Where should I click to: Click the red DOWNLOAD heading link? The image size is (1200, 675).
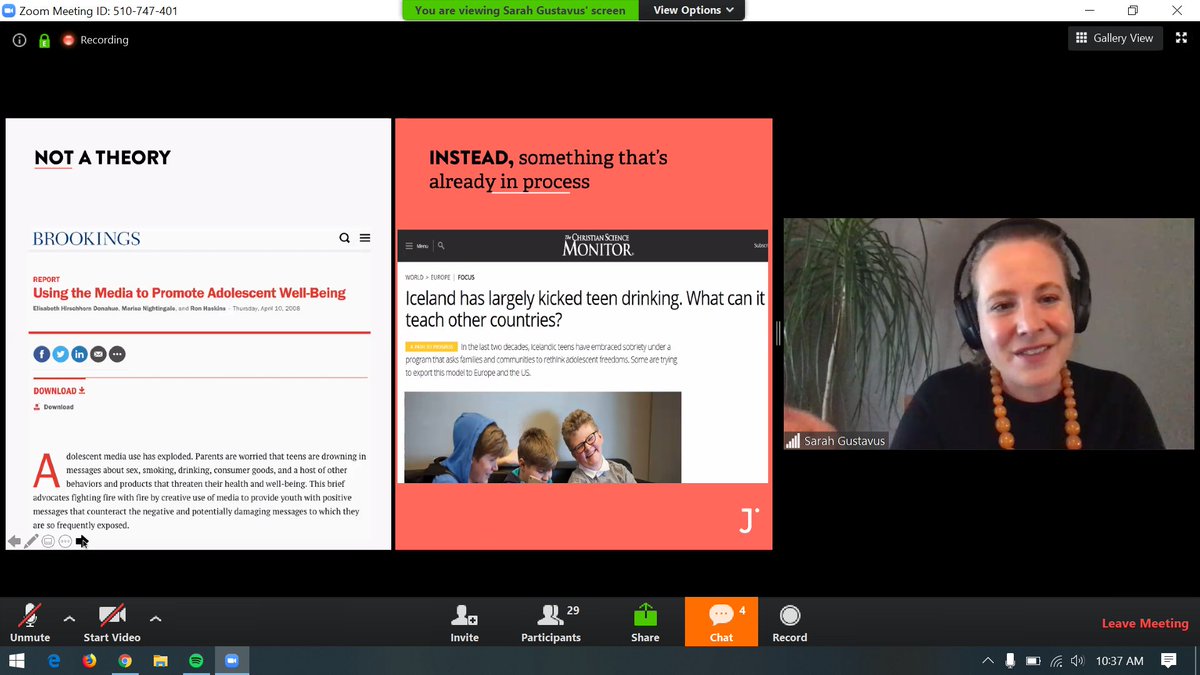[59, 391]
